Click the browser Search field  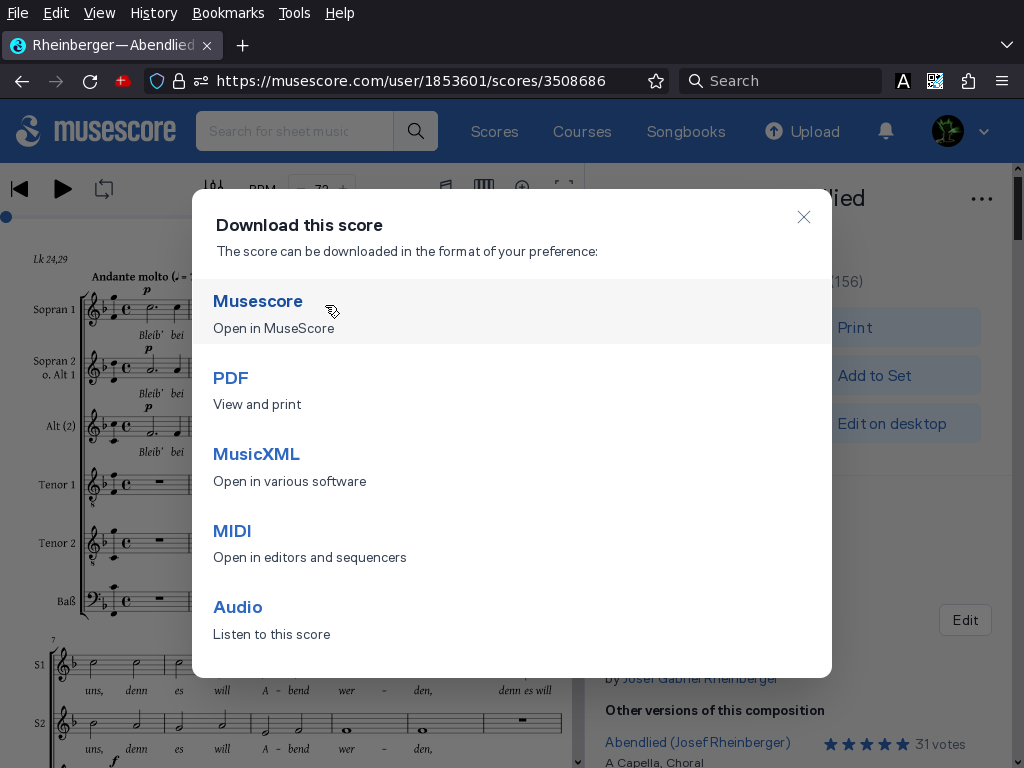point(780,81)
